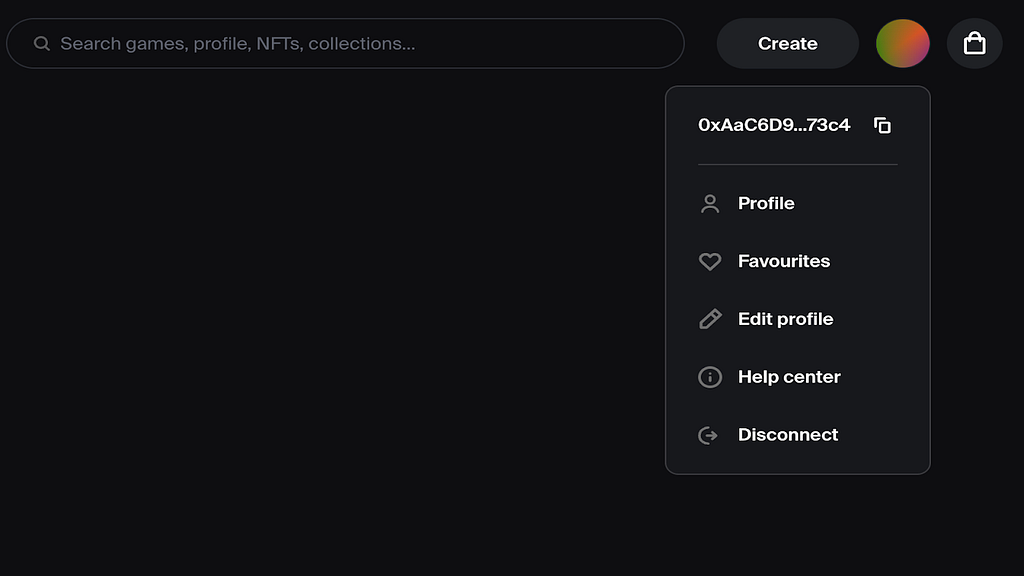Select Disconnect to log out wallet
1024x576 pixels.
tap(797, 435)
